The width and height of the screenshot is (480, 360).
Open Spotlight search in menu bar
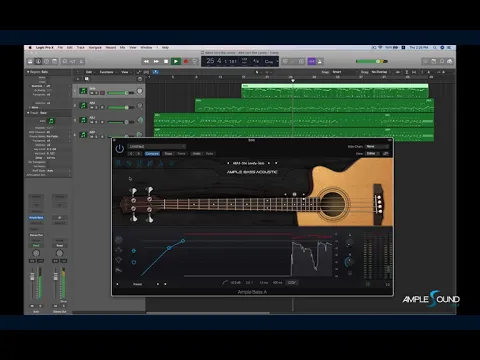pyautogui.click(x=435, y=48)
